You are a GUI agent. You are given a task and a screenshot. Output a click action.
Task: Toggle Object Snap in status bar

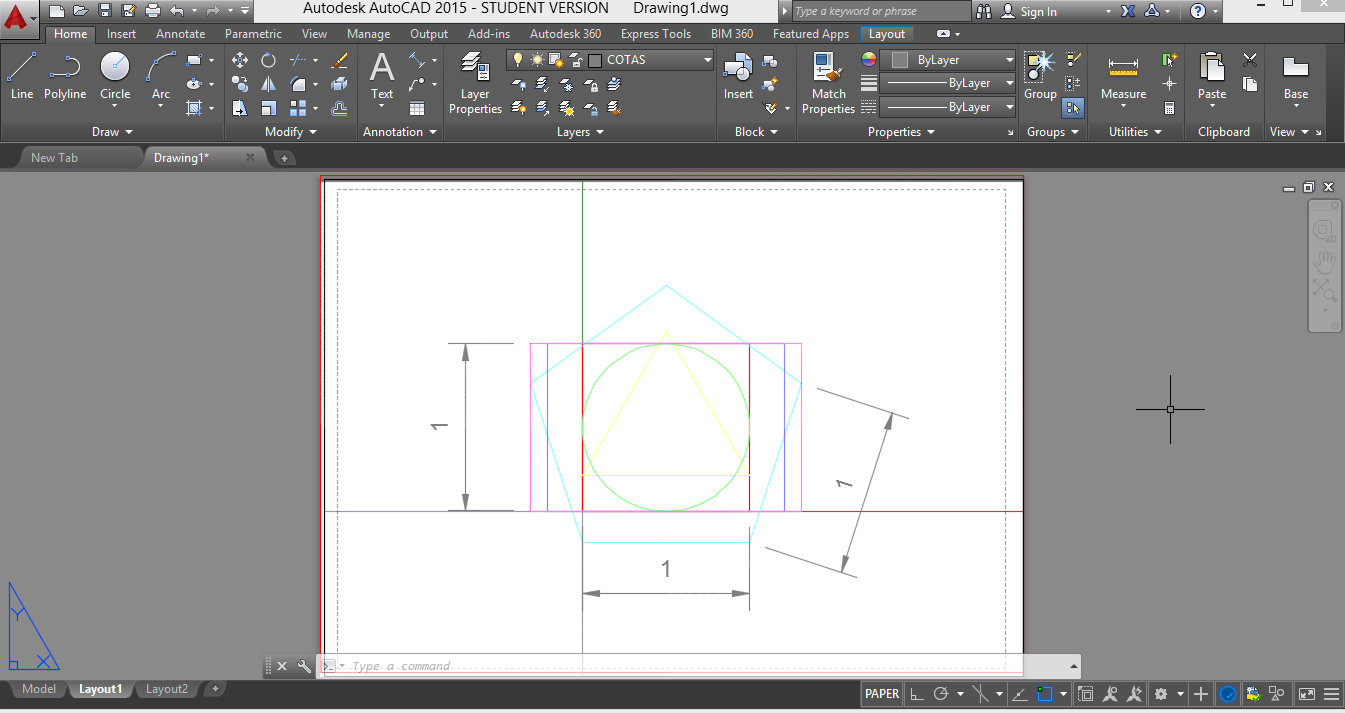tap(1045, 694)
